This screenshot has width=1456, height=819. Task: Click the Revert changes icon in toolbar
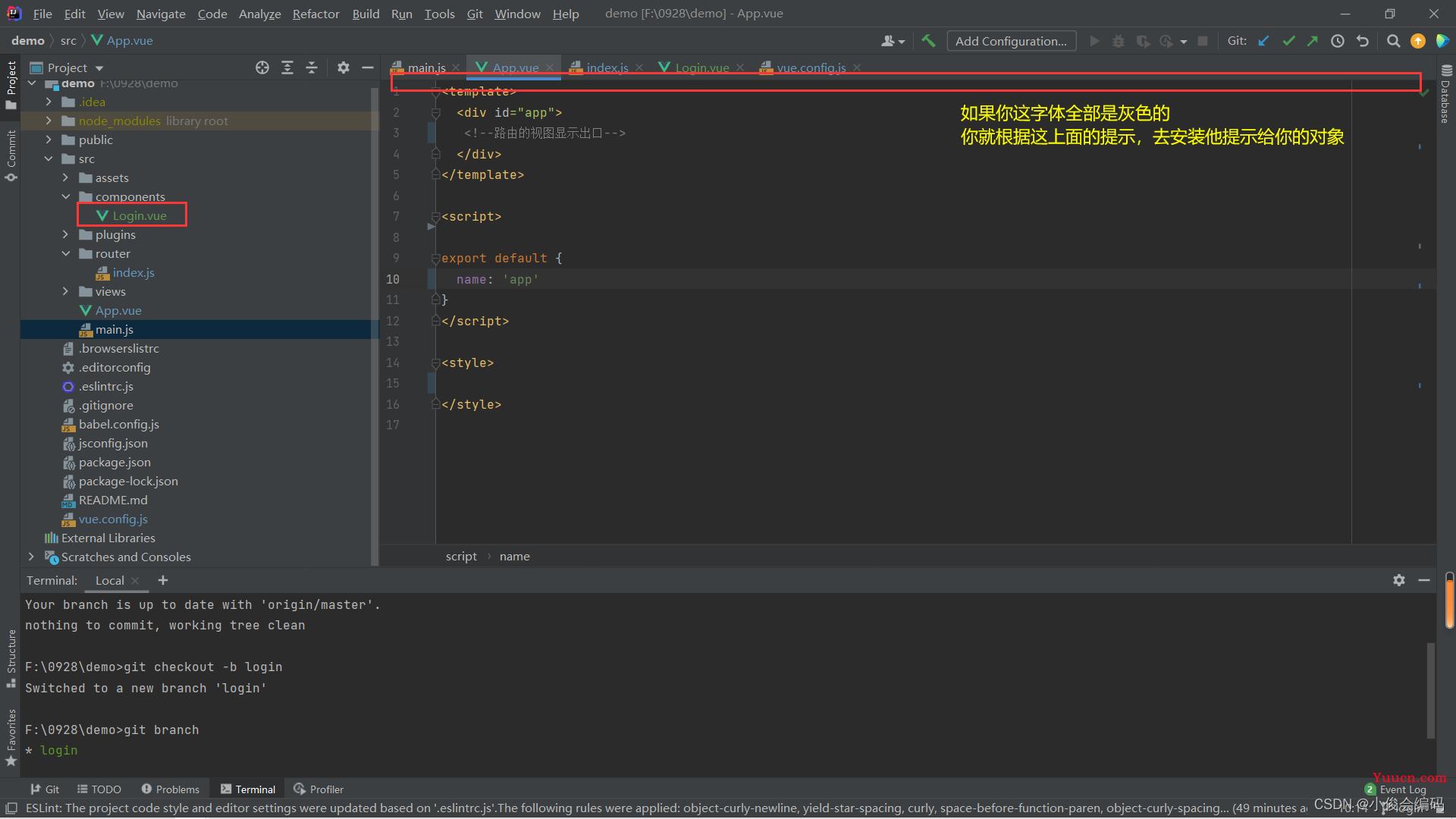(x=1363, y=40)
